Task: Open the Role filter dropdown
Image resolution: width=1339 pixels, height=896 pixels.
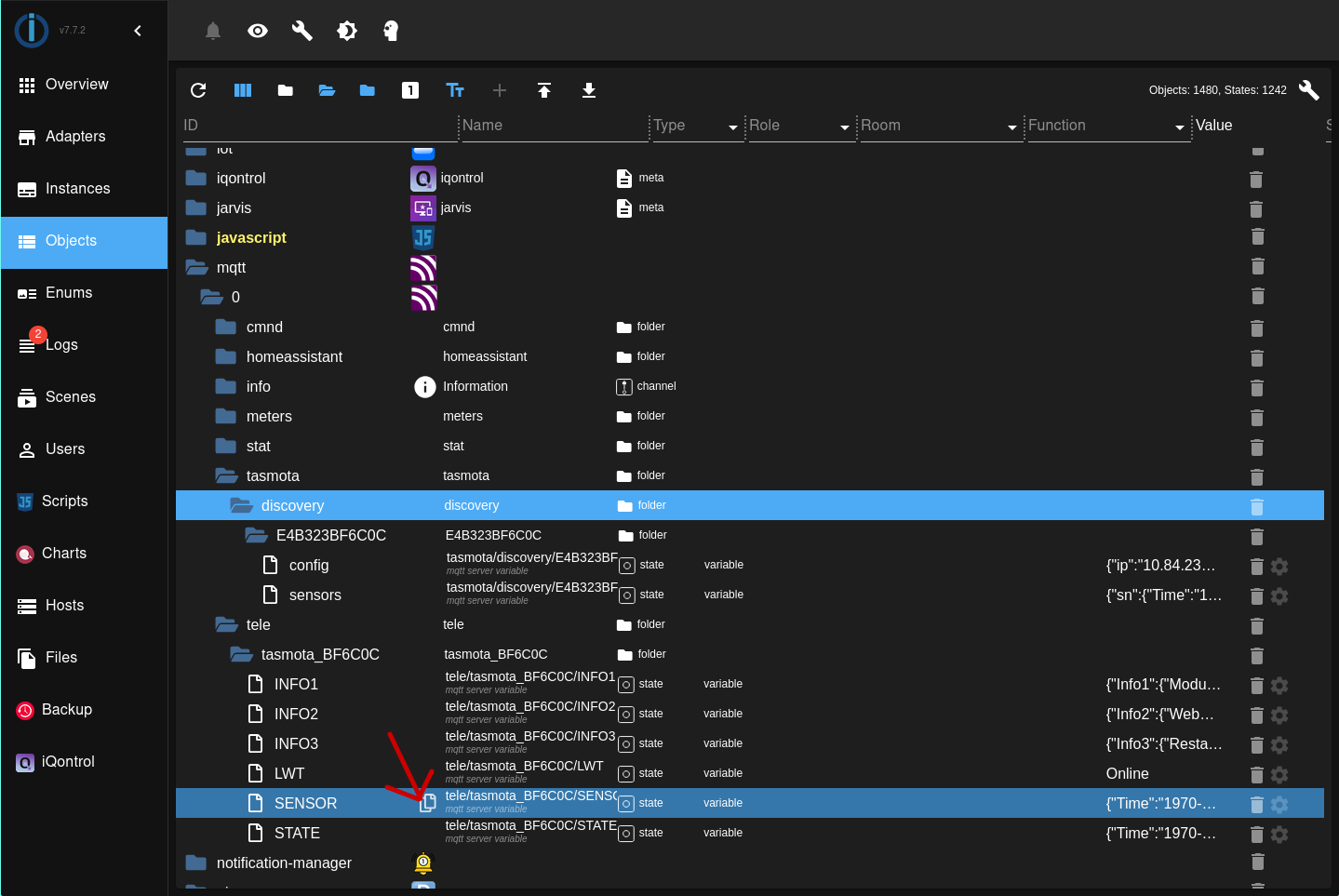Action: pos(843,126)
